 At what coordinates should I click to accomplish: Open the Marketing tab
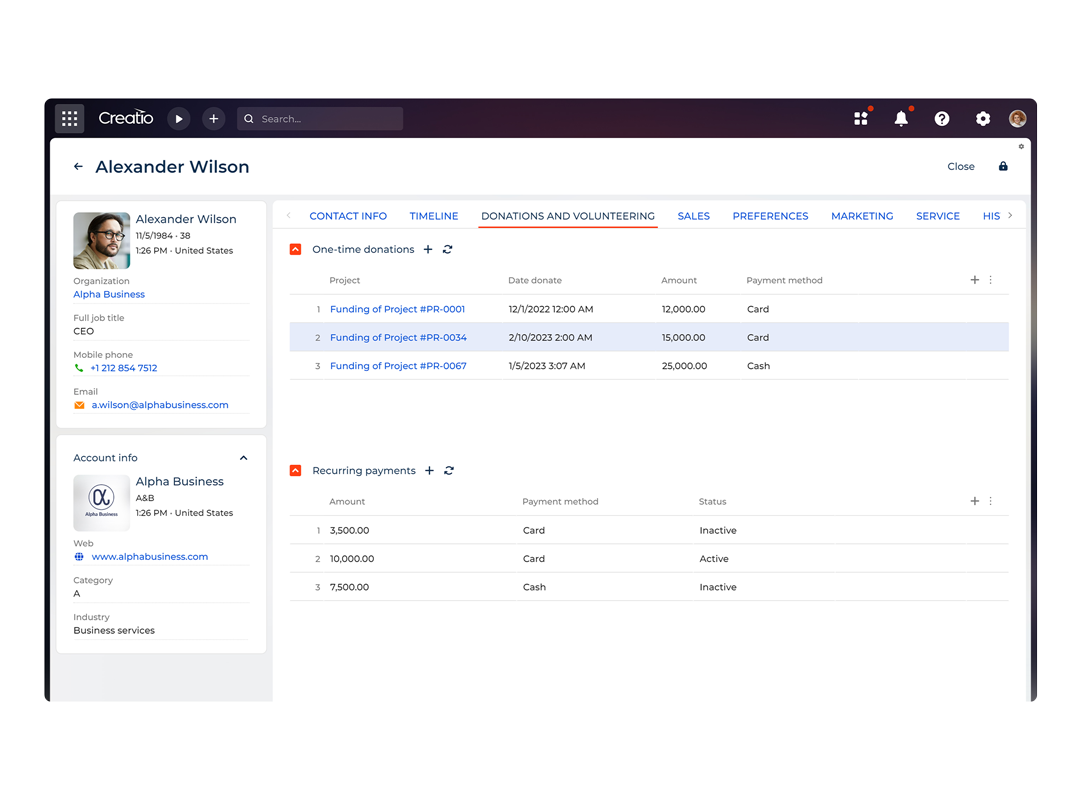click(861, 215)
